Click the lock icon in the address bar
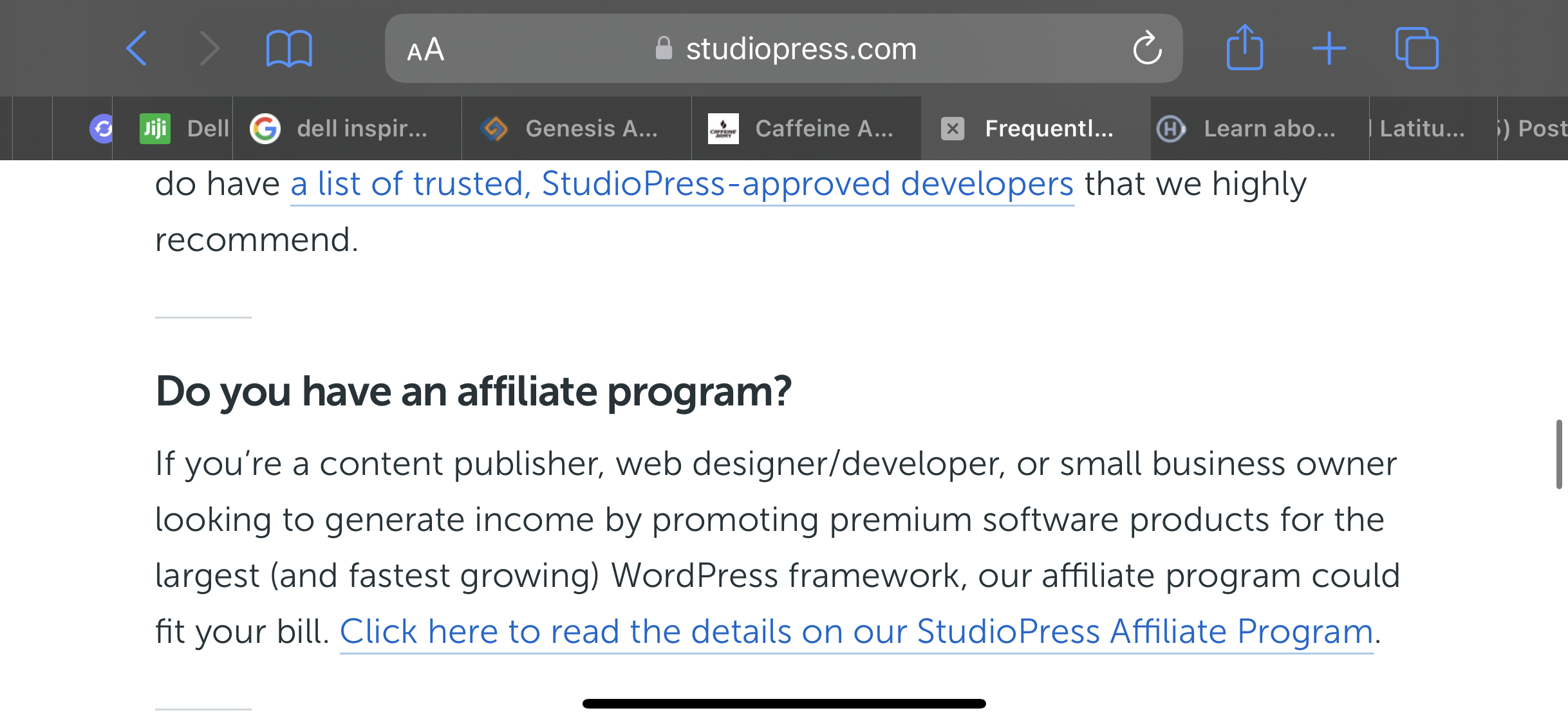This screenshot has width=1568, height=724. tap(664, 48)
